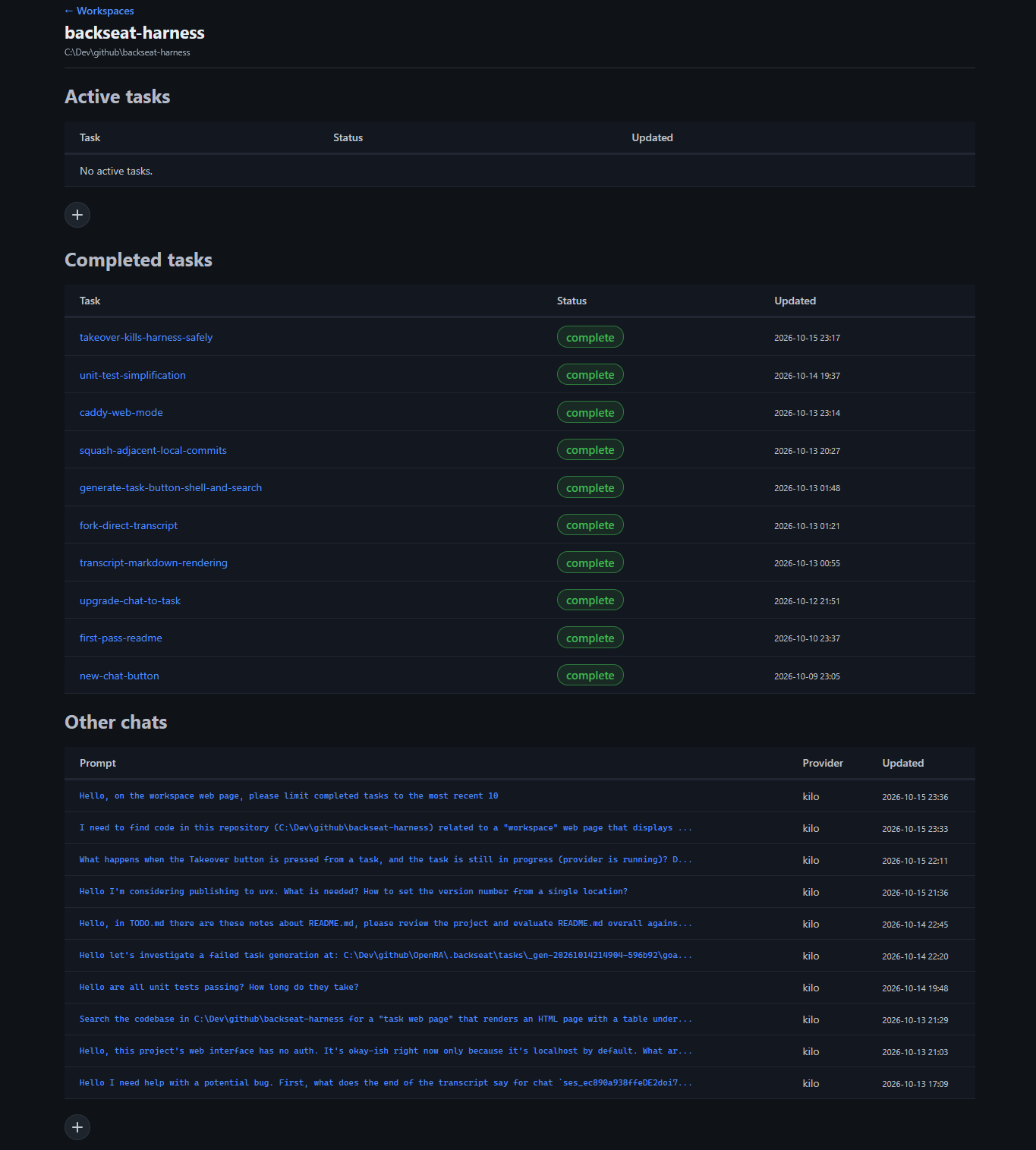Open chat 'I need to find code in this repository'
Viewport: 1036px width, 1150px height.
(386, 827)
